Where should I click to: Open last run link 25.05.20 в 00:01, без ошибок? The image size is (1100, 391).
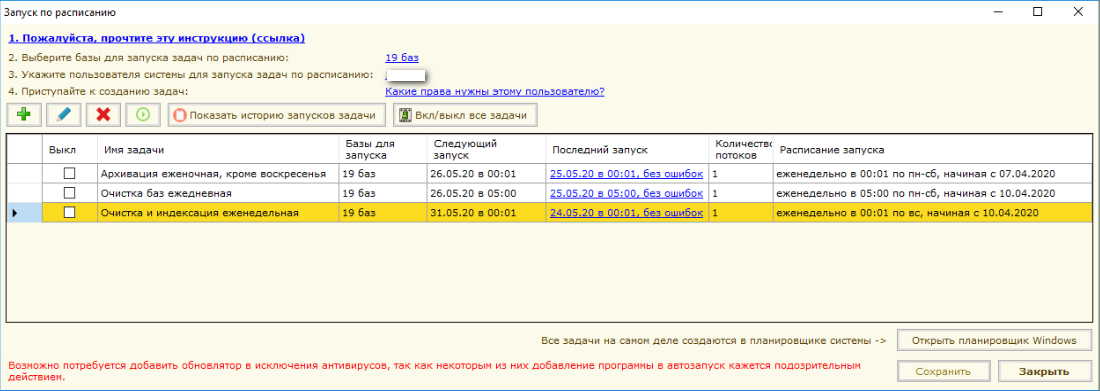(626, 173)
